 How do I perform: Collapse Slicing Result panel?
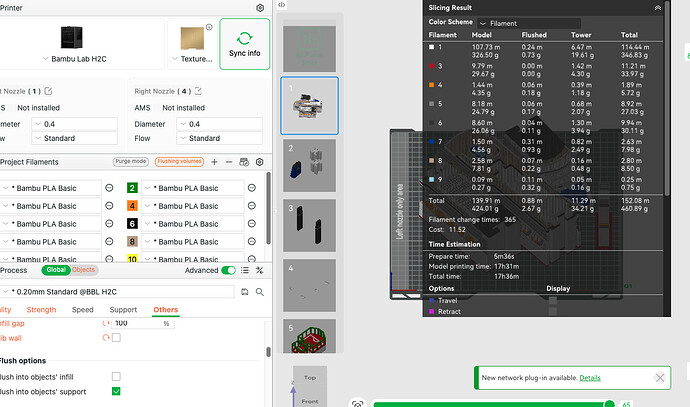coord(657,7)
